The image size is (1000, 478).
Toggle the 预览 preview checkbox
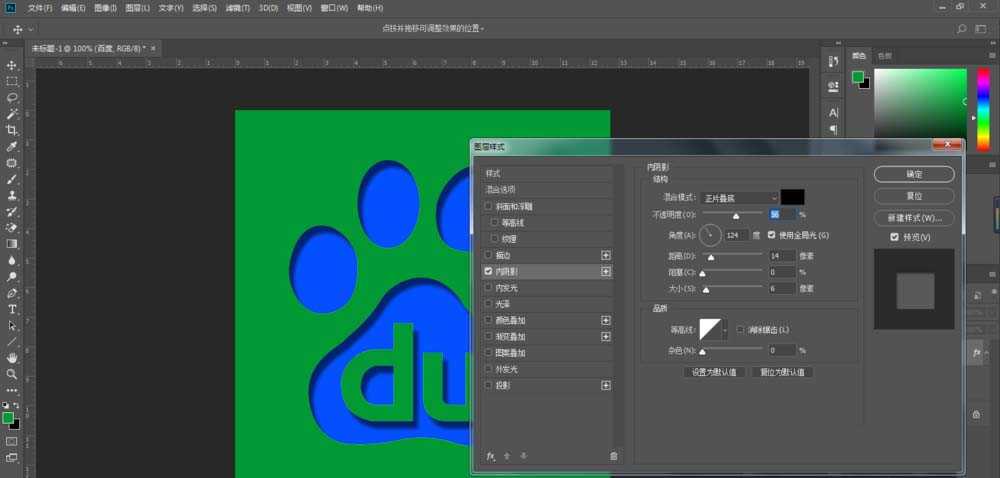895,237
